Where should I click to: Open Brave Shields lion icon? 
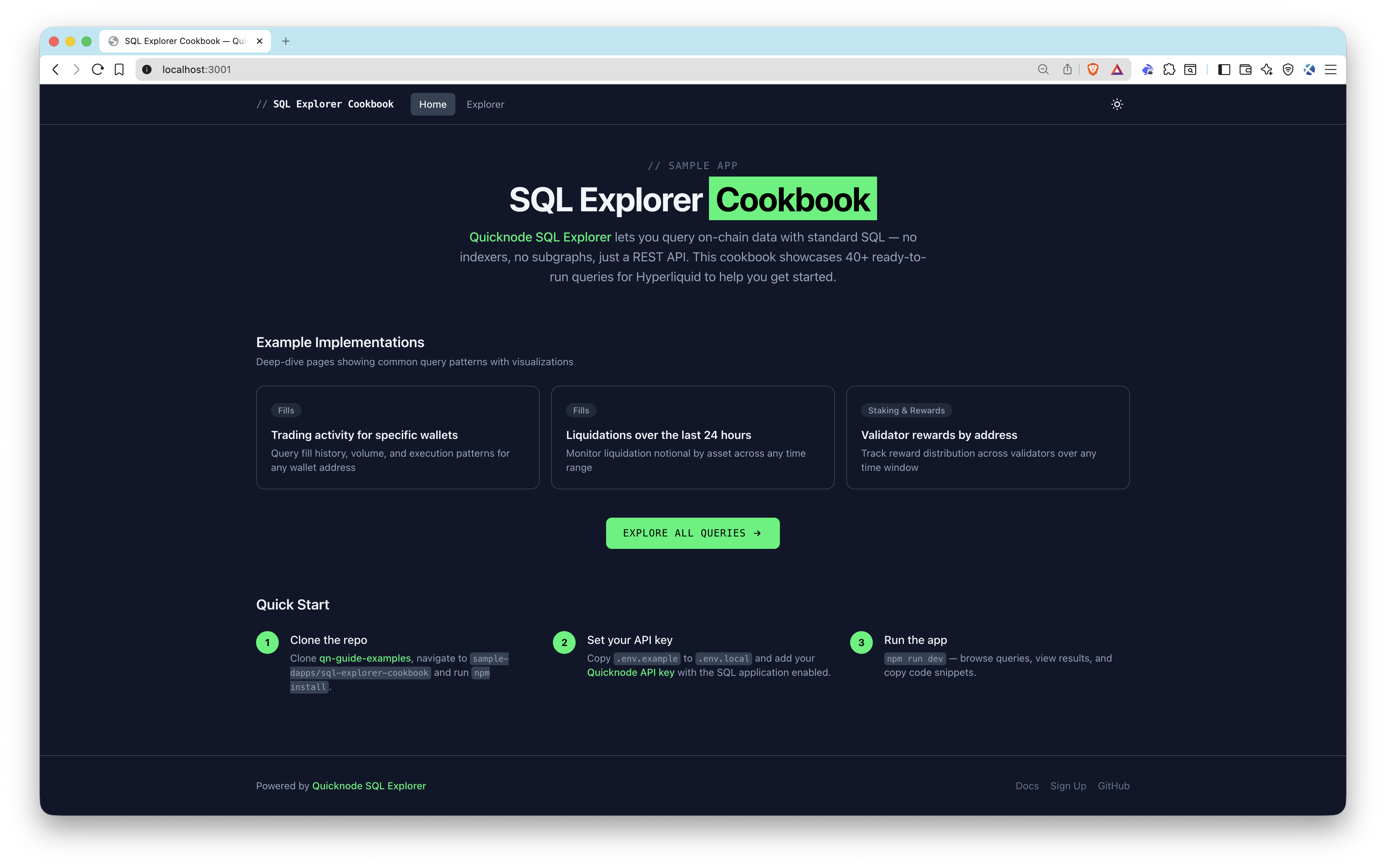pyautogui.click(x=1093, y=69)
